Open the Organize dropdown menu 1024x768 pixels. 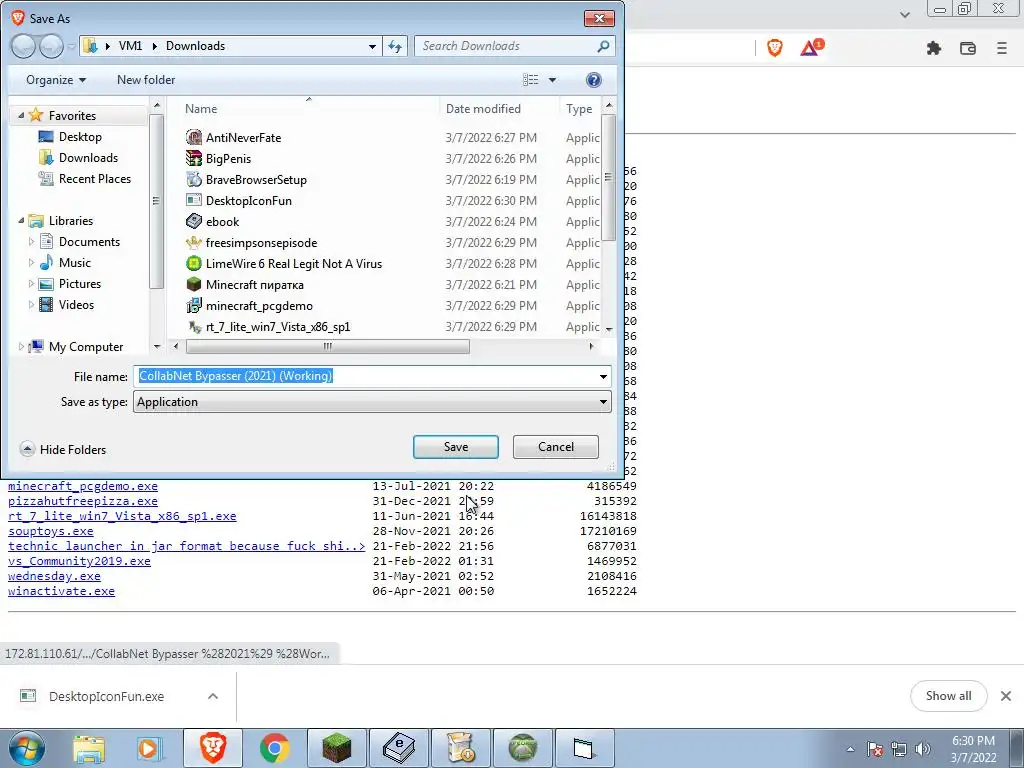point(56,80)
